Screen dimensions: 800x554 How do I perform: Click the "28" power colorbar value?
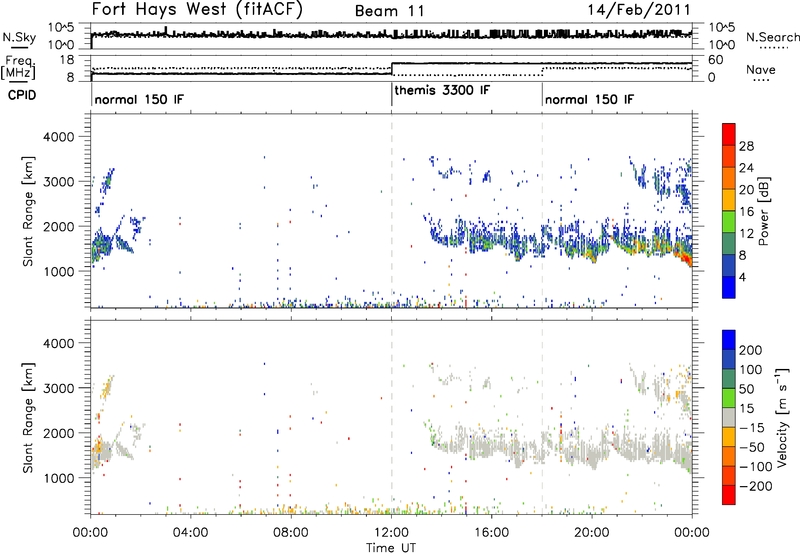(746, 146)
